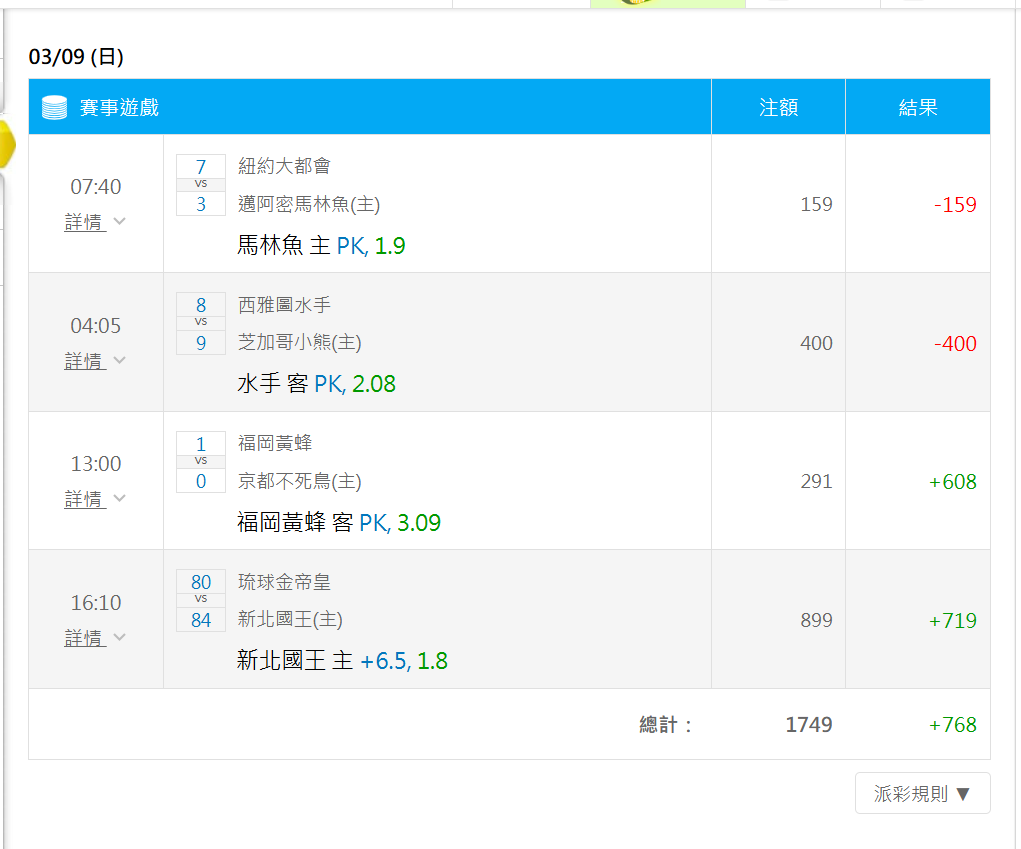The image size is (1021, 849).
Task: Select team name 京都不死鳥(主)
Action: click(x=300, y=481)
